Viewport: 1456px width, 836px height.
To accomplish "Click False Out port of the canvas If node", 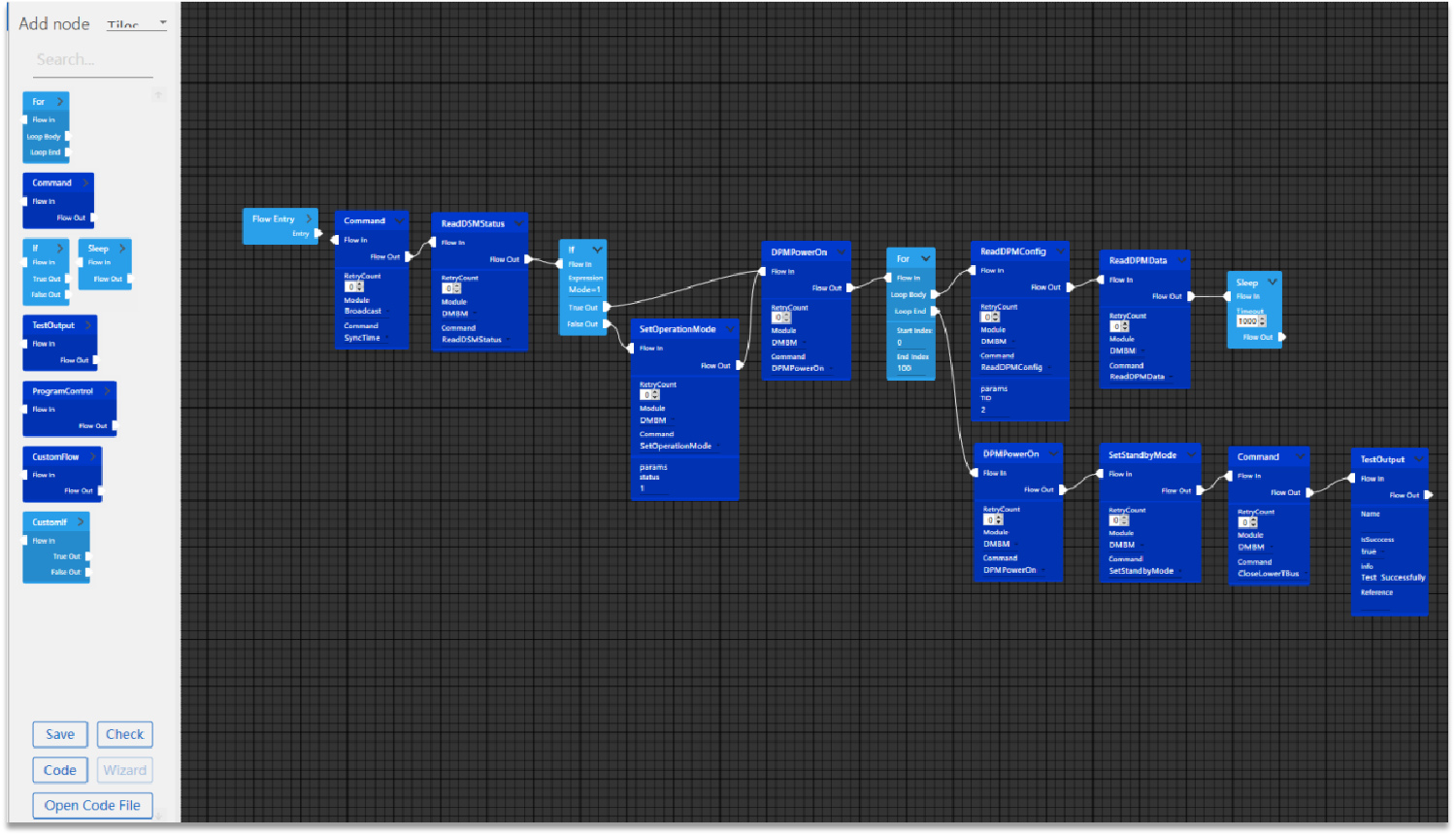I will click(x=607, y=323).
